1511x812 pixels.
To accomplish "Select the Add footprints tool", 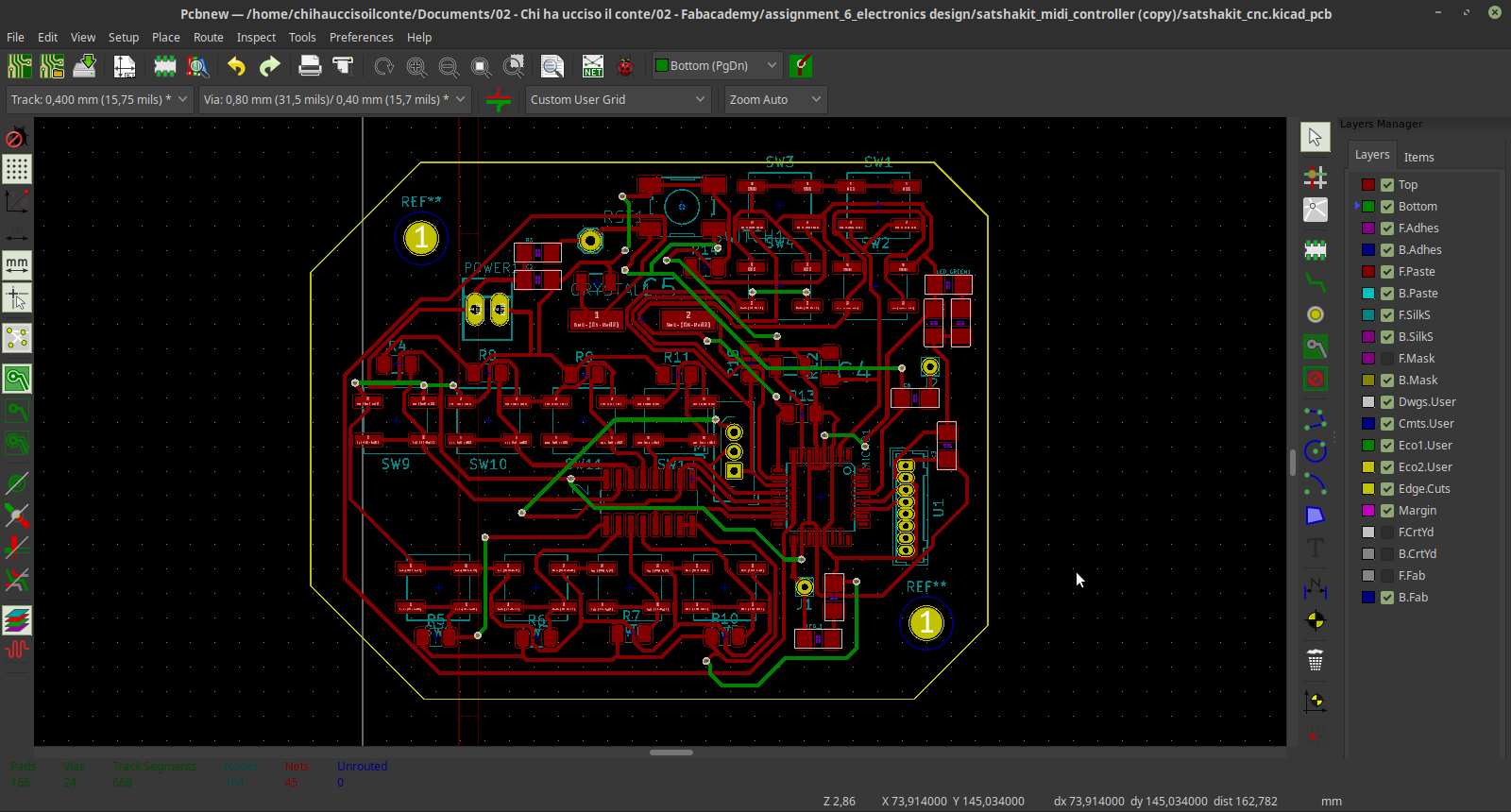I will click(x=1316, y=250).
